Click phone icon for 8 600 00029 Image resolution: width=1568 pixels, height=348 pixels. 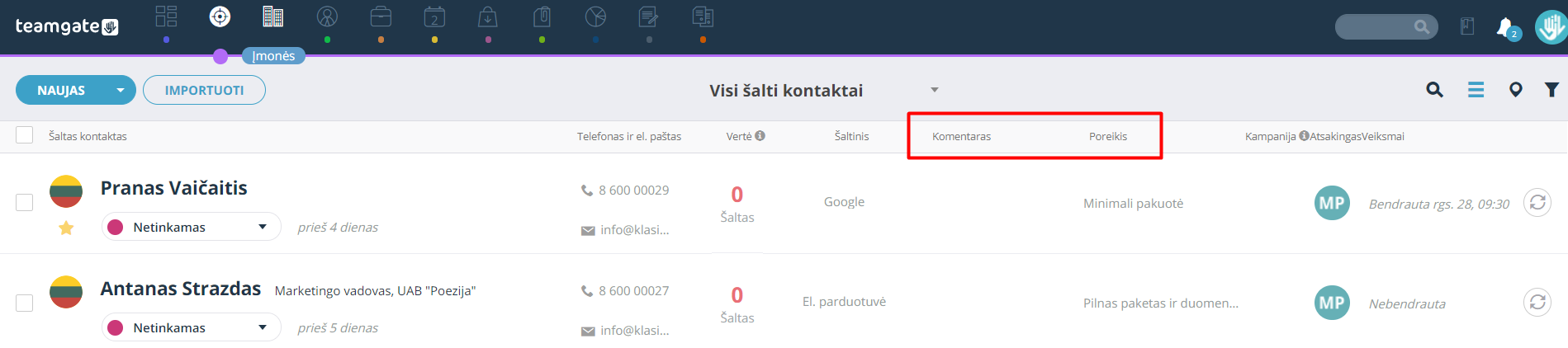coord(587,190)
